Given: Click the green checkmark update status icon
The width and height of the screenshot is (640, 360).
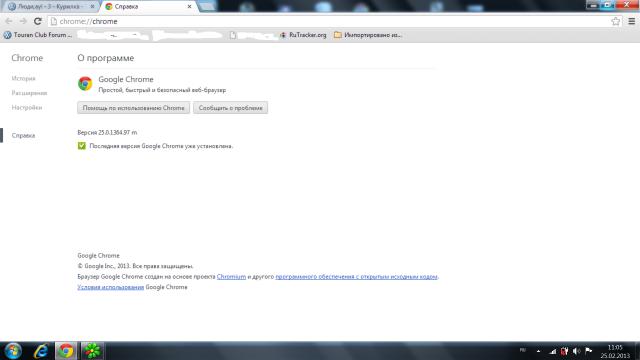Looking at the screenshot, I should 82,146.
